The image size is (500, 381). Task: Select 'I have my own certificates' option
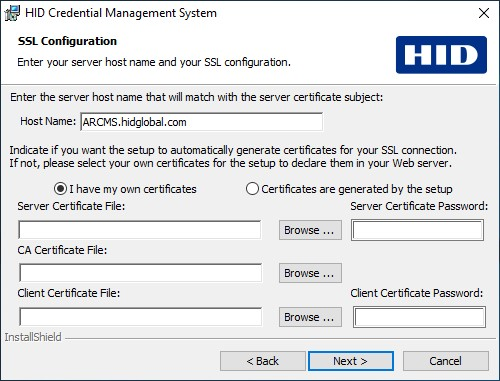click(60, 189)
